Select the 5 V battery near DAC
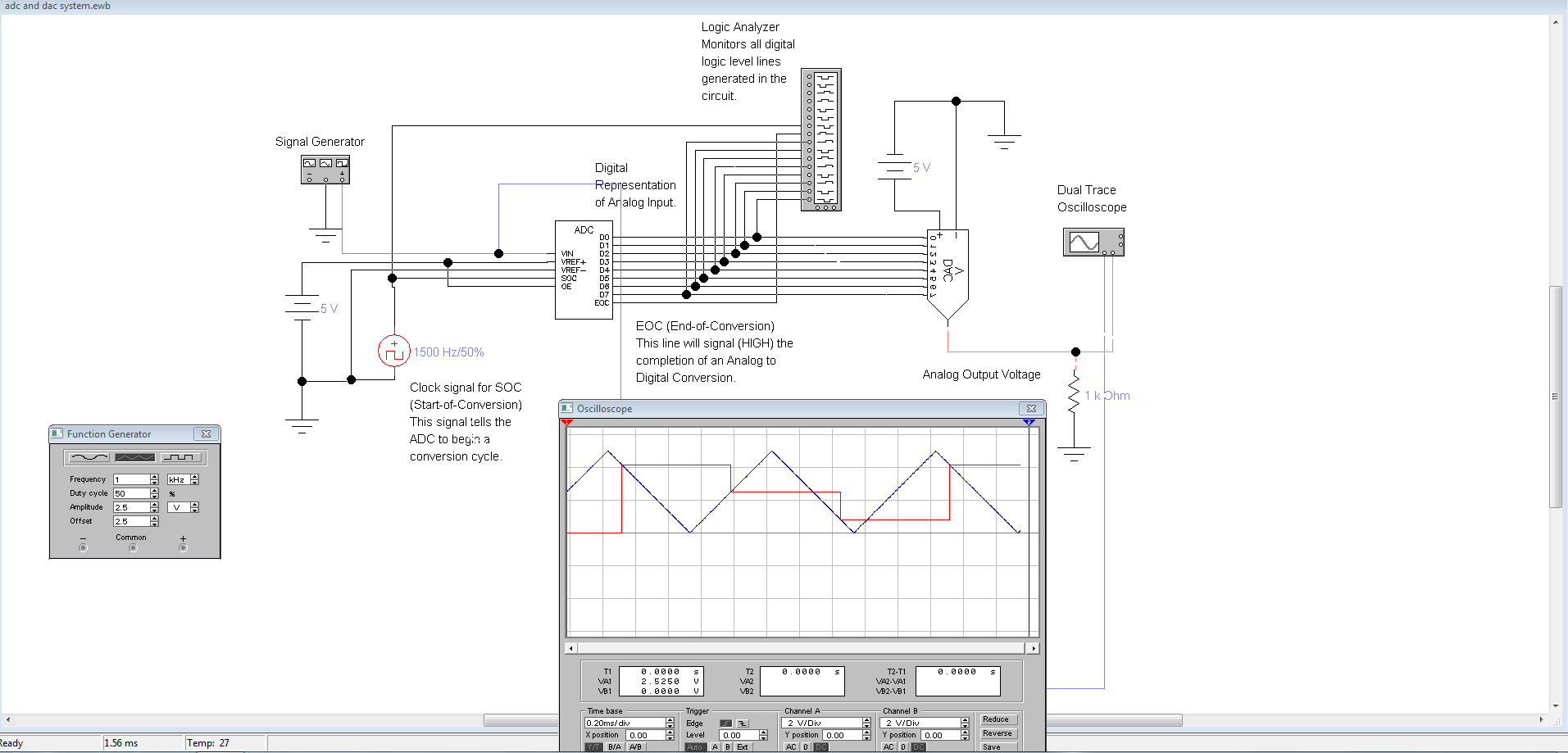 coord(894,167)
